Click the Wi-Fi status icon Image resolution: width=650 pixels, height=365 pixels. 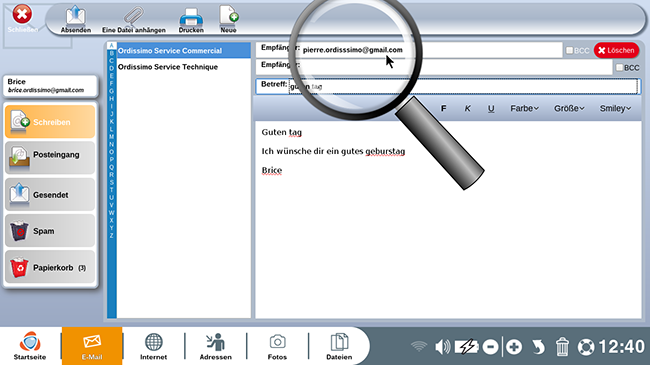pos(419,346)
